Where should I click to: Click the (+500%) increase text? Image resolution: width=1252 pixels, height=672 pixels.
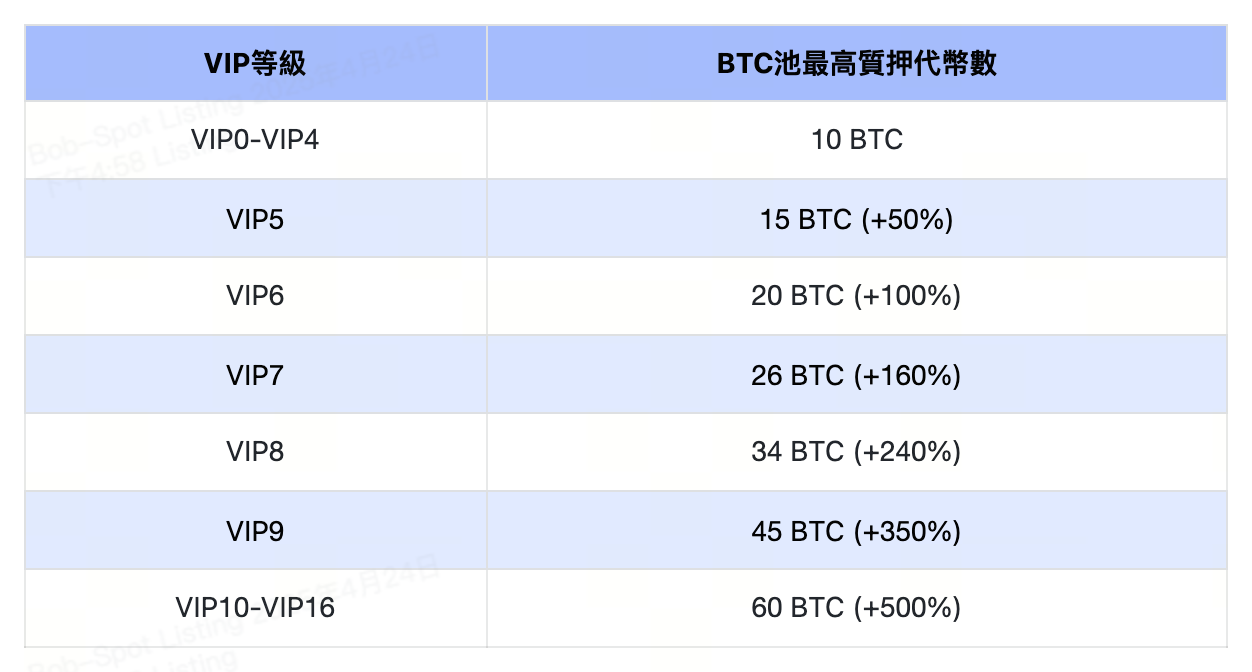[x=907, y=608]
